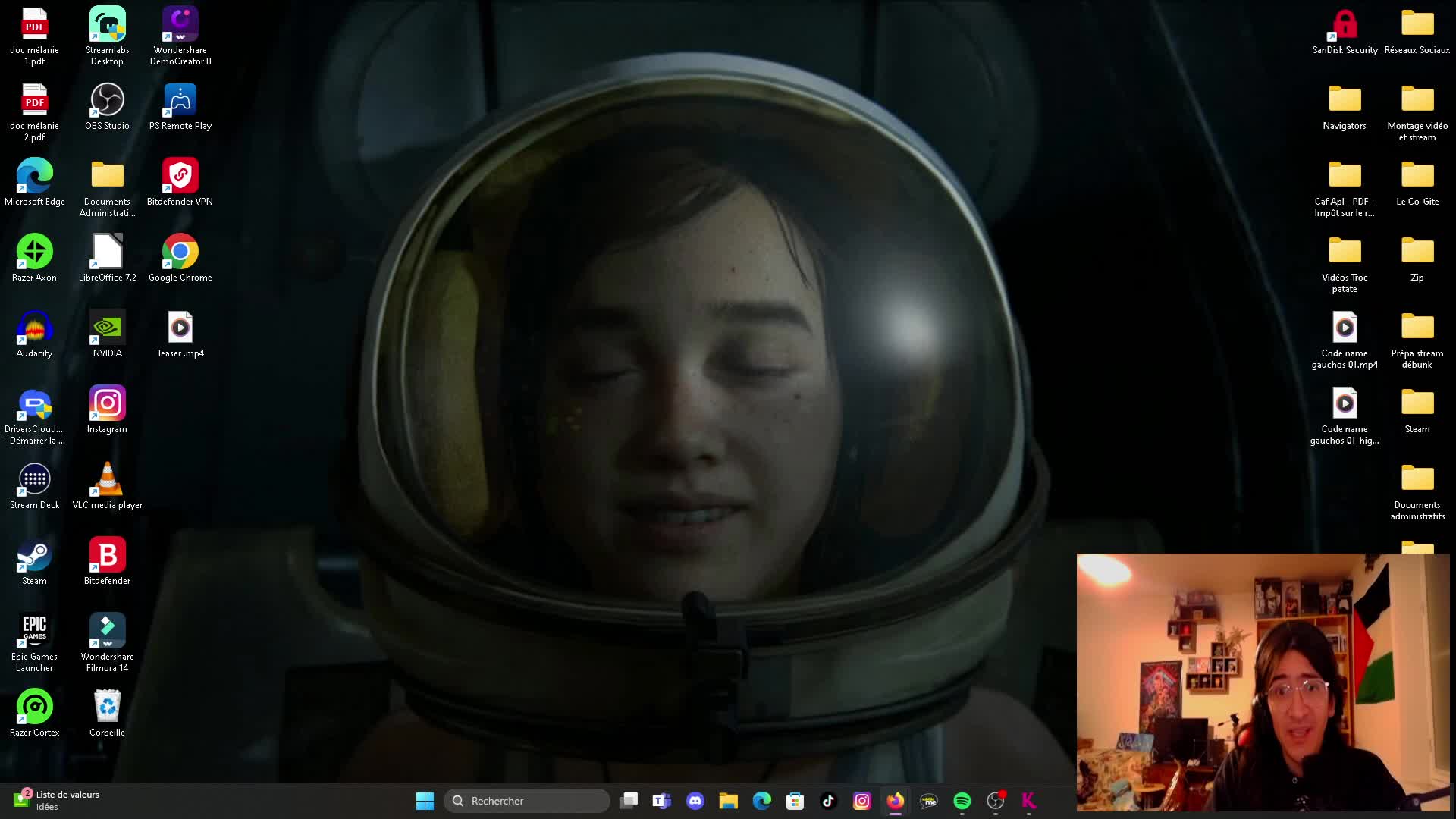Open the Le Co-Gîte folder
The height and width of the screenshot is (819, 1456).
point(1417,182)
